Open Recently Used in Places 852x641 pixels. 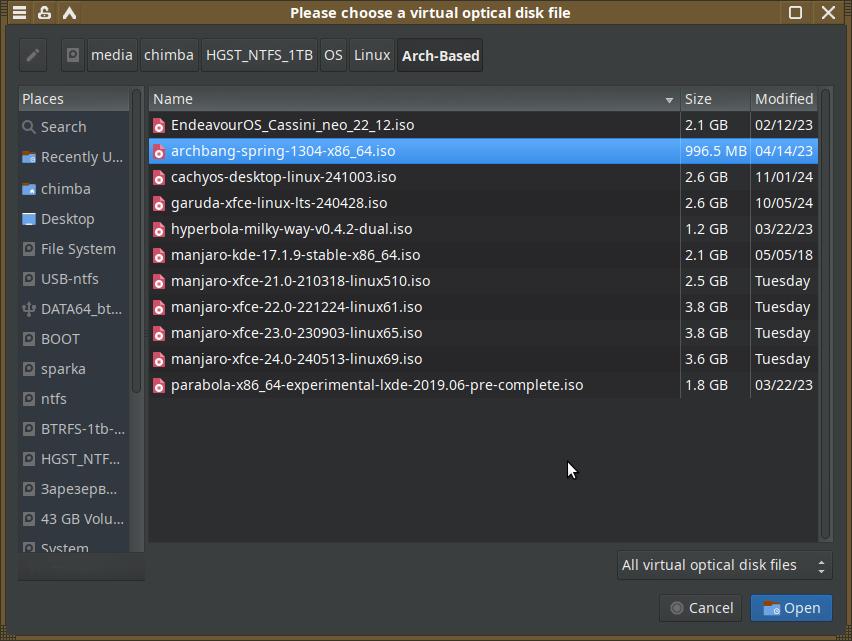(74, 157)
